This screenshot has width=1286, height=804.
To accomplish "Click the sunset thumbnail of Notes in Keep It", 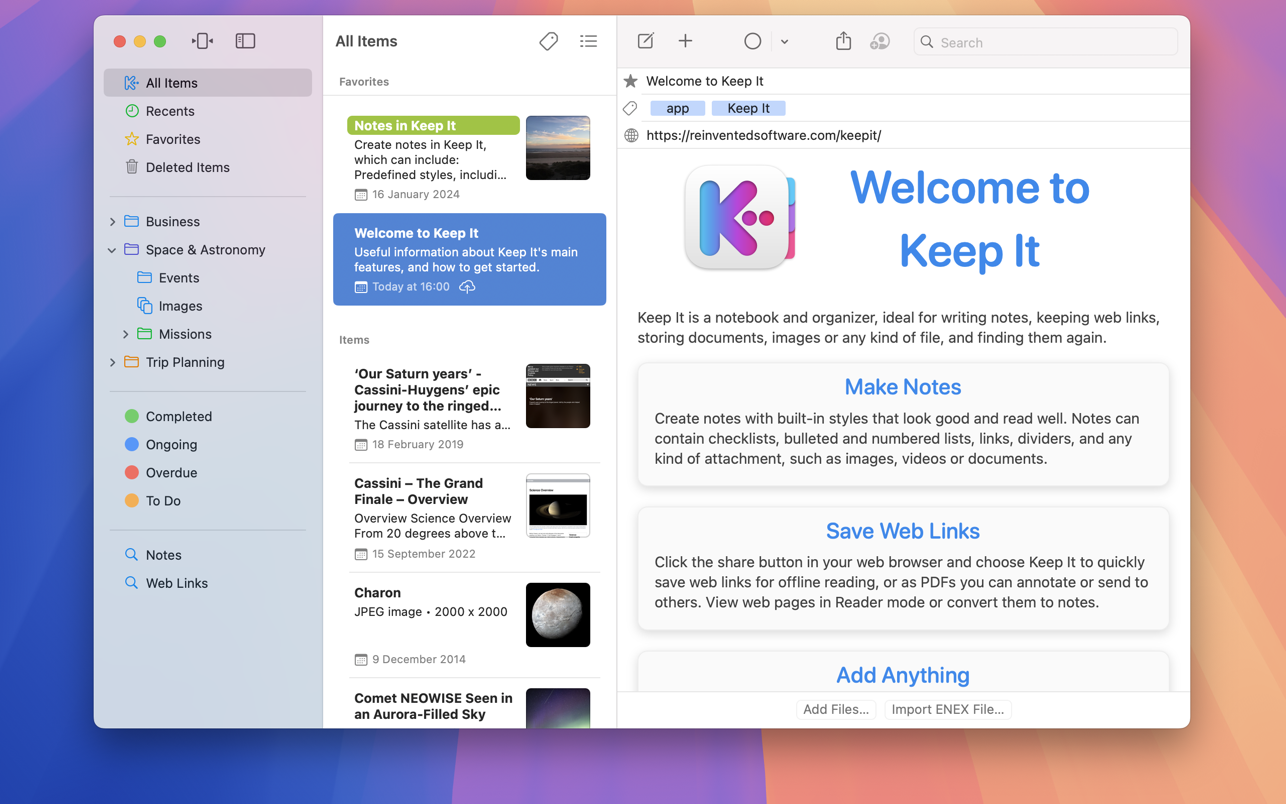I will [x=558, y=148].
